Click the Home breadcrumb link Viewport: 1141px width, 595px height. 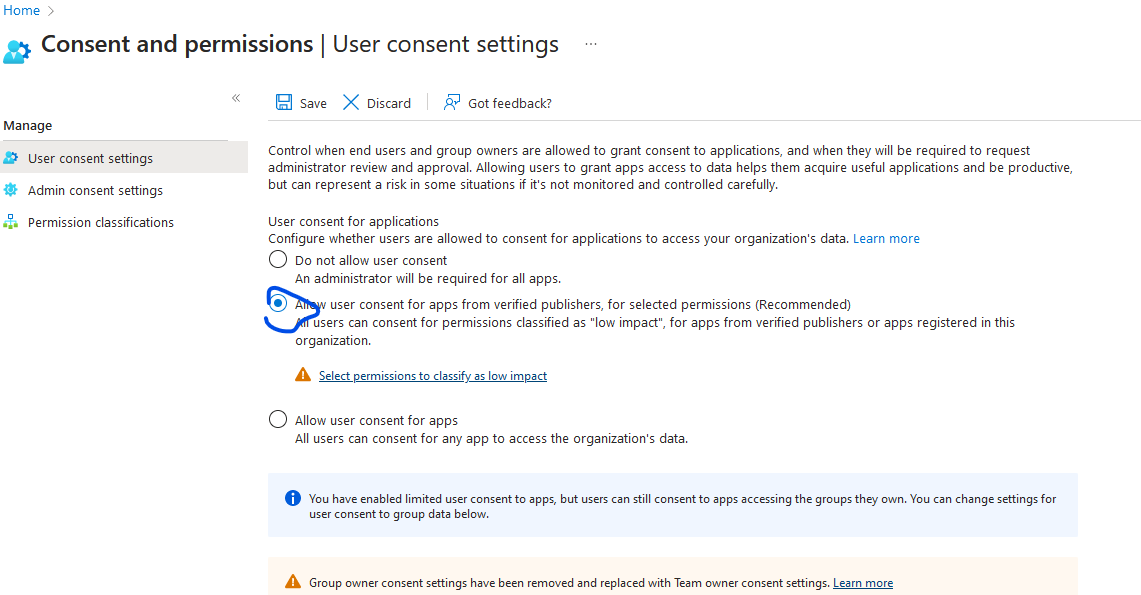point(21,10)
